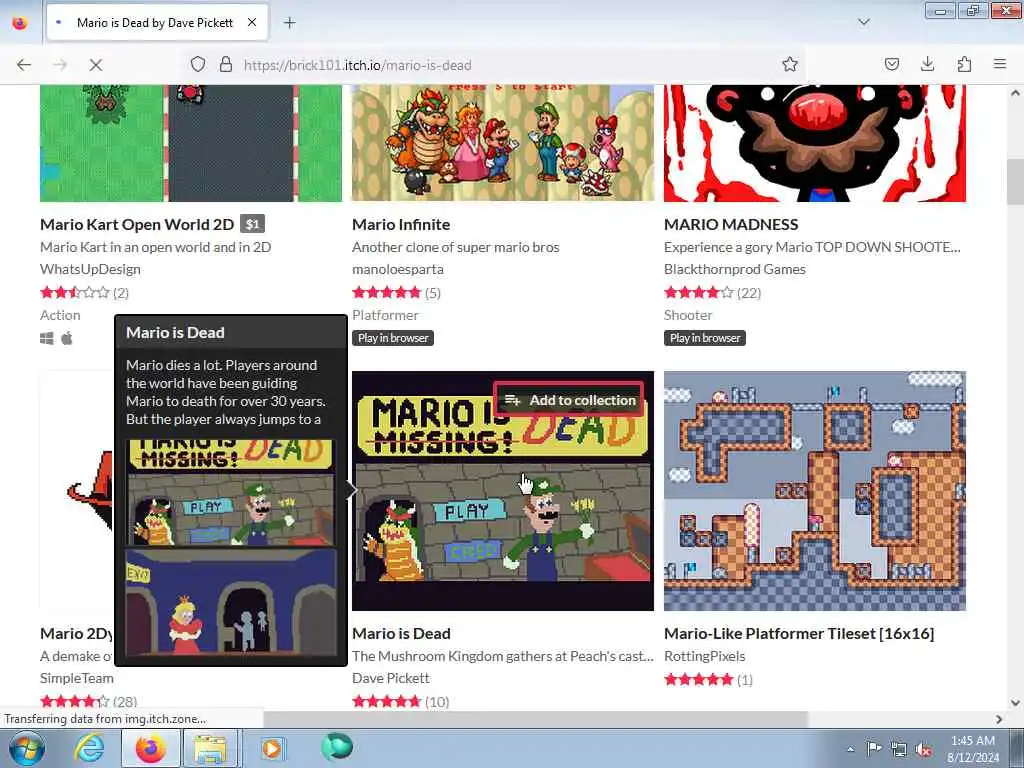Click the horizontal scroll right arrow

999,719
